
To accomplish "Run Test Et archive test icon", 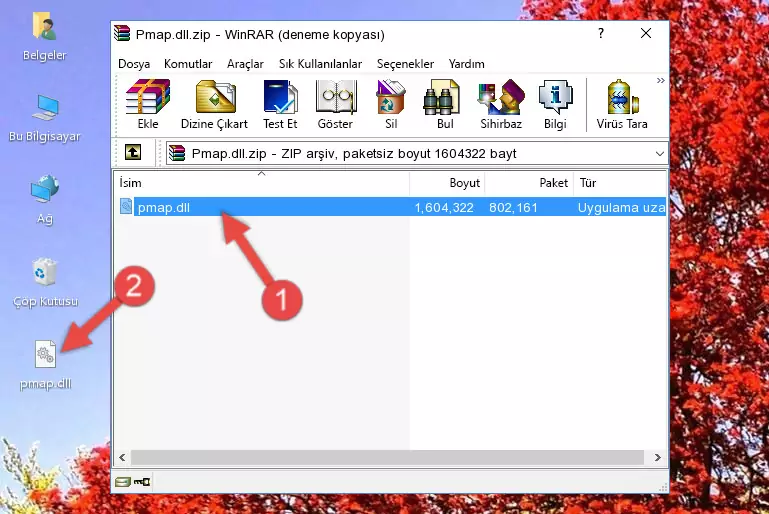I will click(x=280, y=104).
